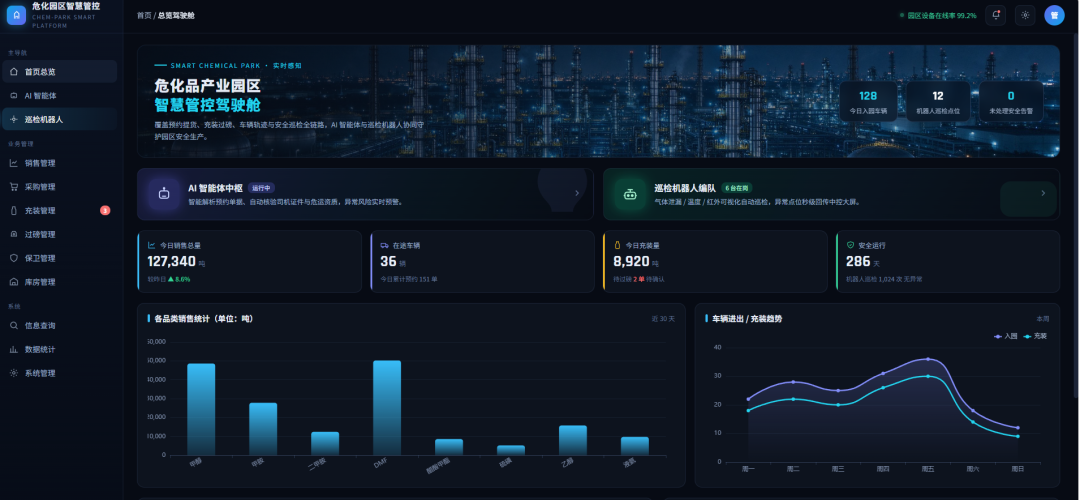Screen dimensions: 1080x500
Task: Click the 乙醇 bar in sales chart
Action: [573, 440]
